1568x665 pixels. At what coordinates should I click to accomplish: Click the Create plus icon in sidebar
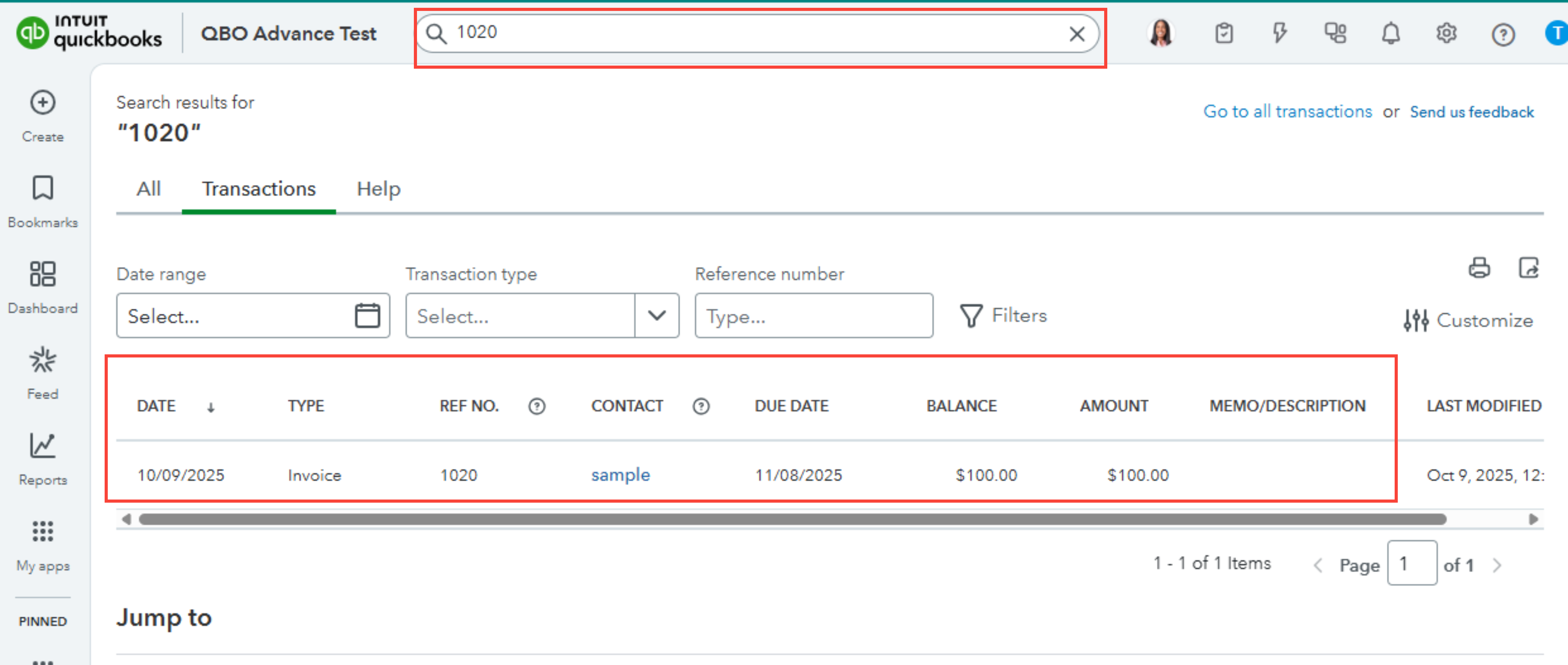(43, 102)
